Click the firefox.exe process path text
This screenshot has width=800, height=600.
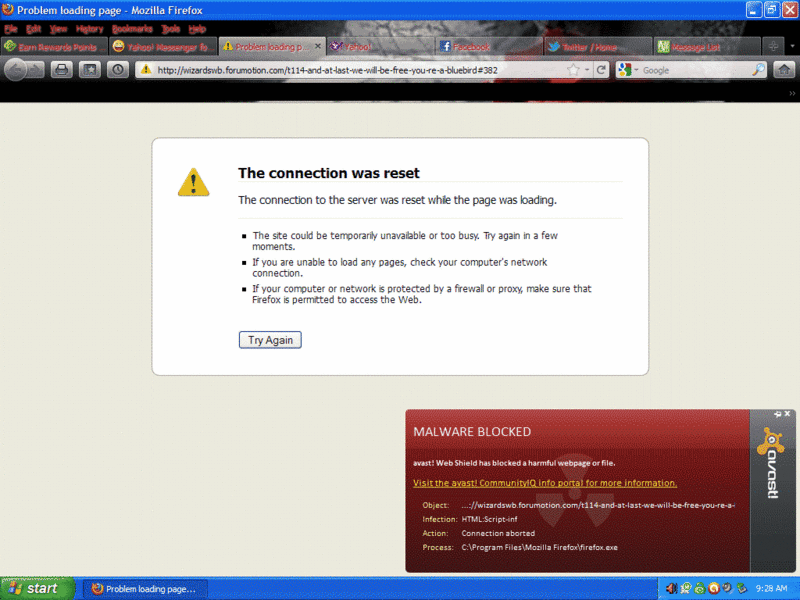tap(539, 547)
